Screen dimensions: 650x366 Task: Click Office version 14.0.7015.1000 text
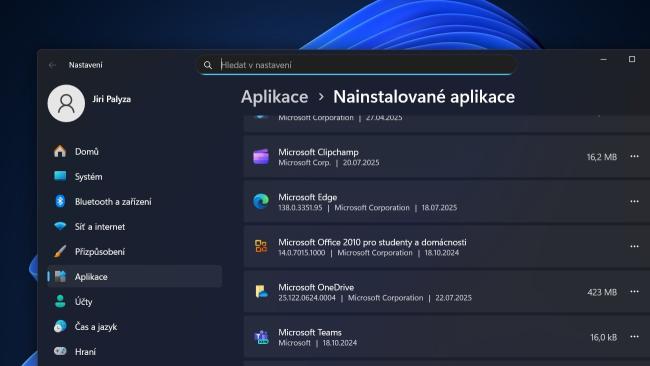tap(302, 253)
